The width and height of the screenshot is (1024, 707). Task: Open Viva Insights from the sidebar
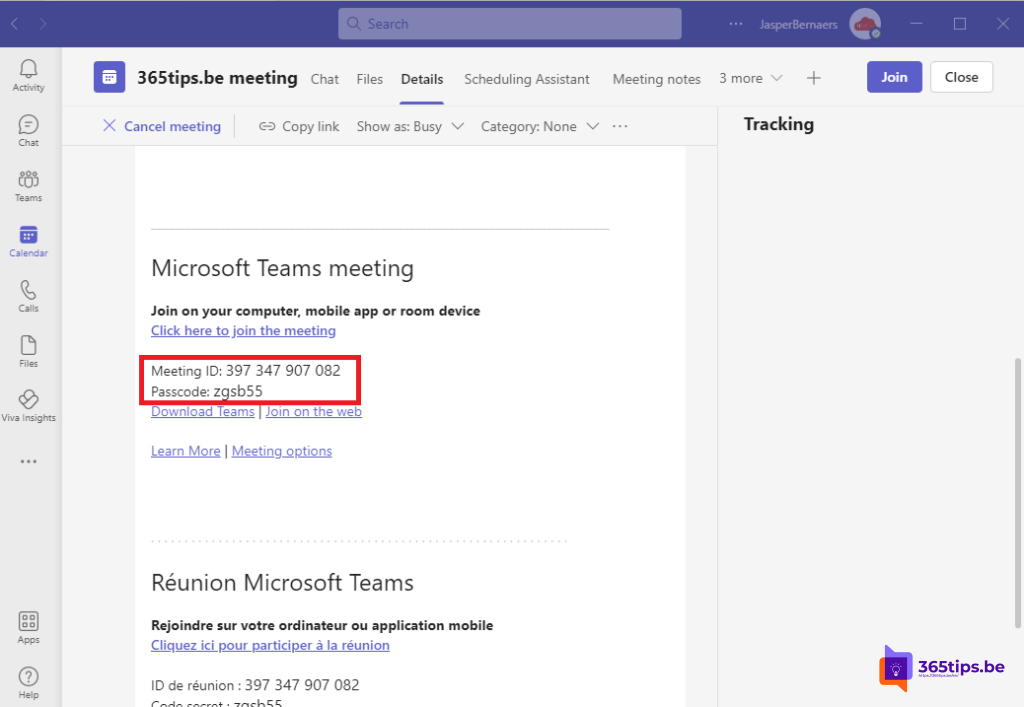point(28,405)
